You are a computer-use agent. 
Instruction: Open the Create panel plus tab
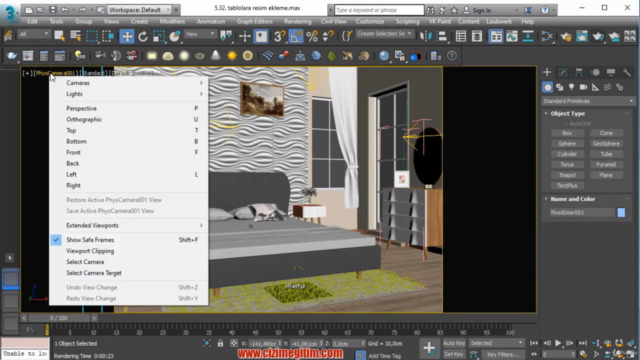[x=547, y=73]
